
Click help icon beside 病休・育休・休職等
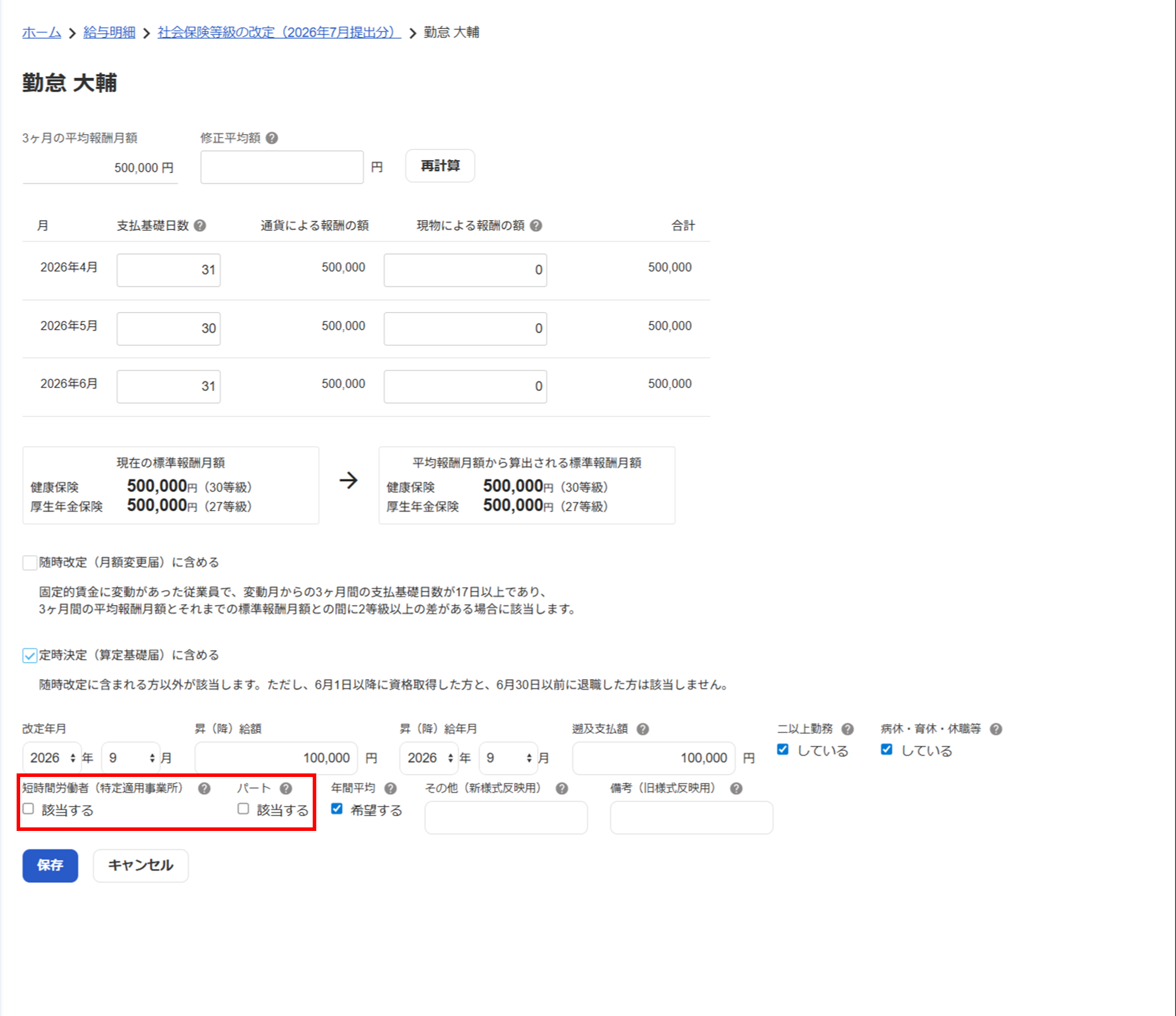click(996, 729)
